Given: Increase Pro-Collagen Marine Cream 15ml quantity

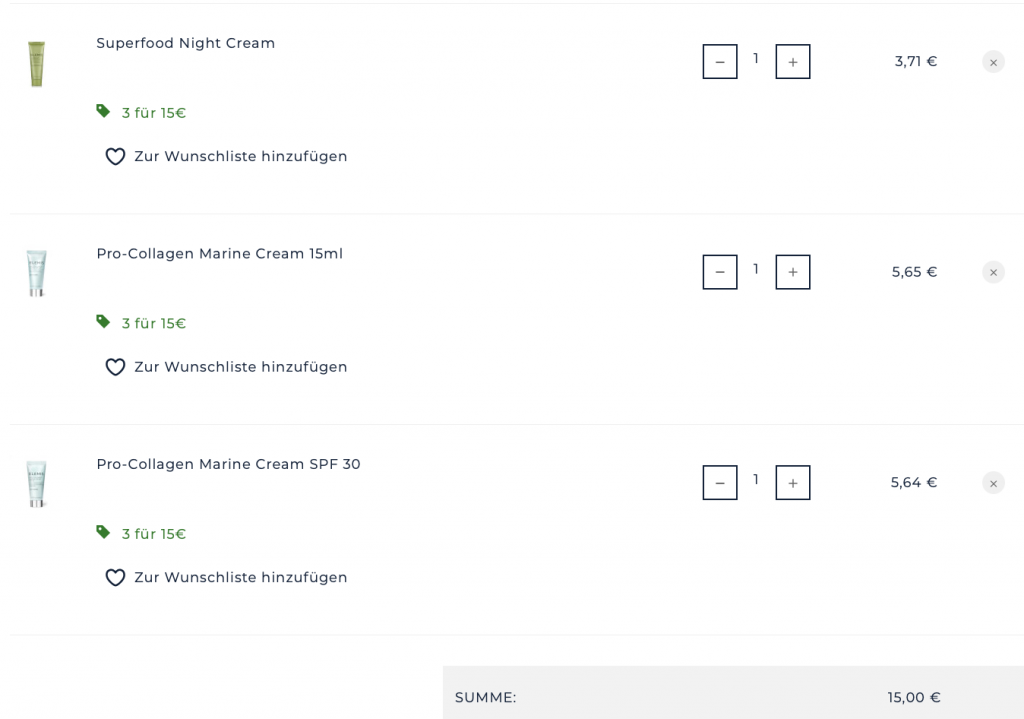Looking at the screenshot, I should click(793, 272).
